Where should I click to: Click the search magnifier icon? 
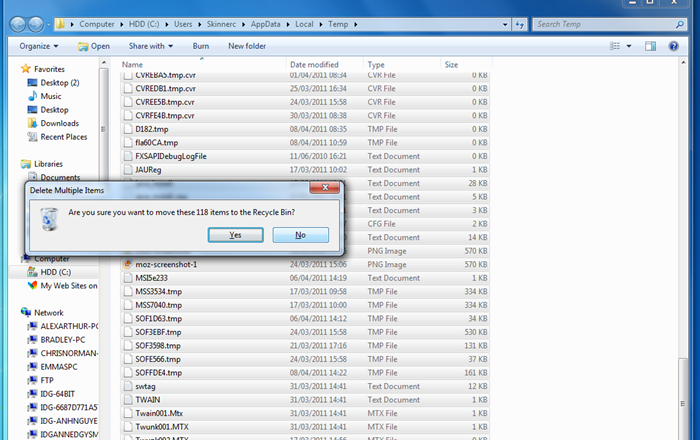(x=680, y=25)
